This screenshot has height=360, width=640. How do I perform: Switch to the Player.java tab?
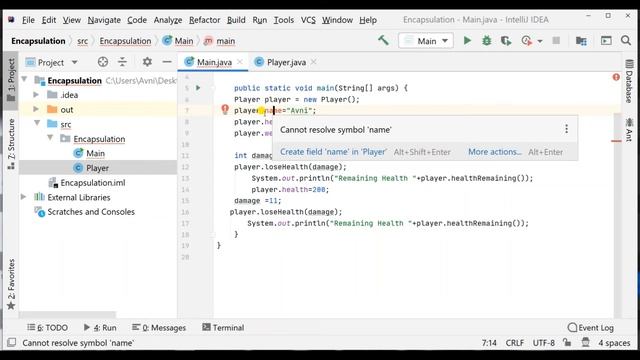pos(286,62)
